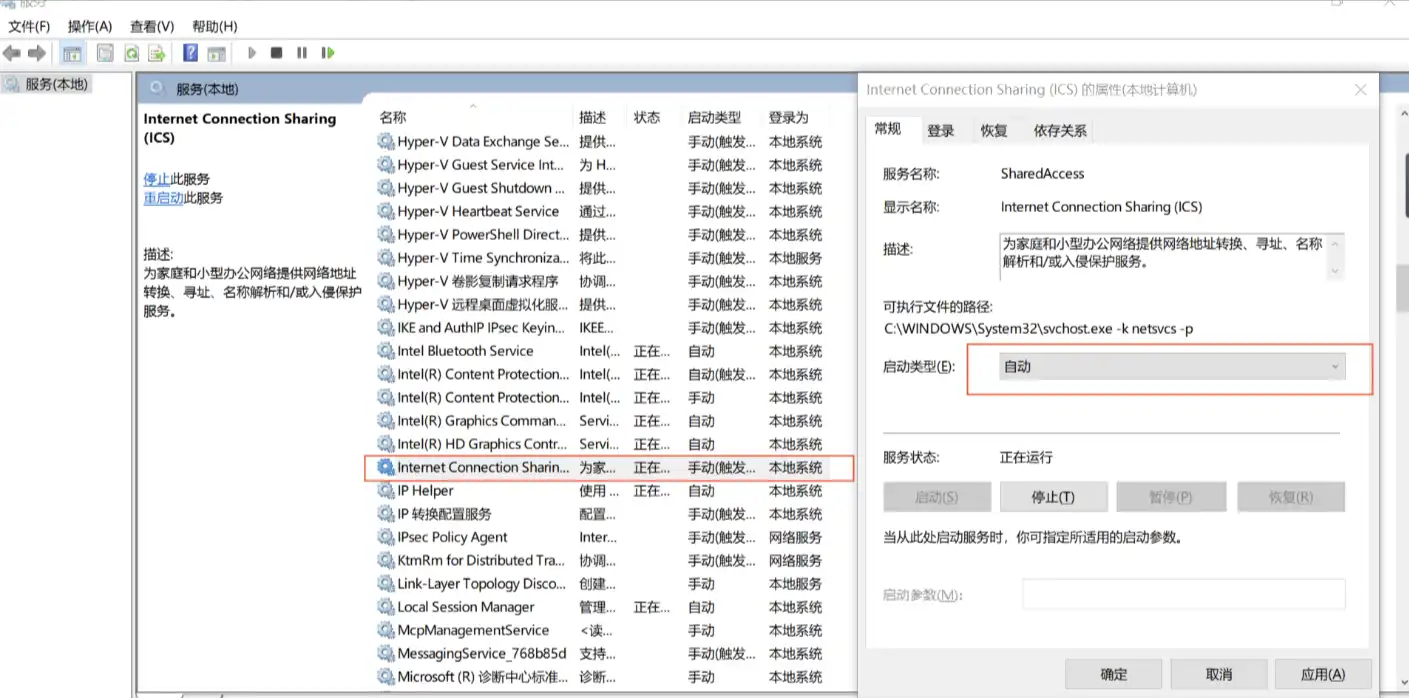Viewport: 1409px width, 698px height.
Task: Open the 启动类型 dropdown showing 自动
Action: tap(1172, 367)
